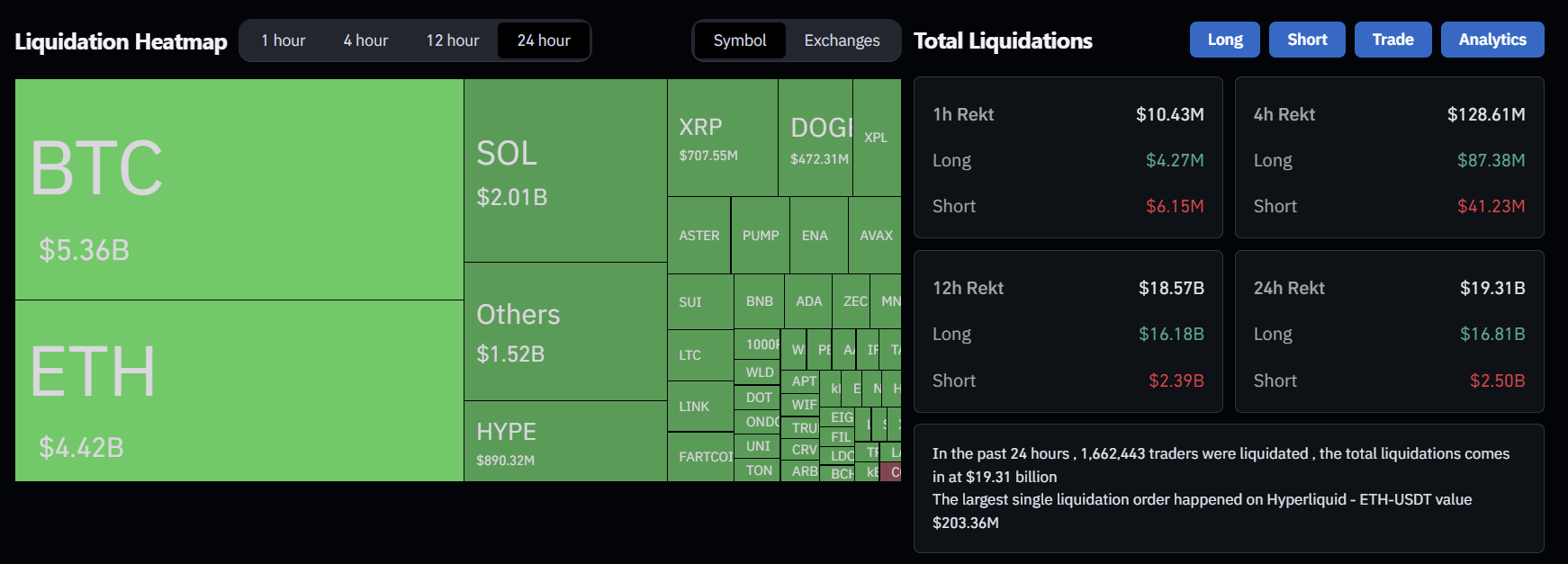1568x564 pixels.
Task: Open the Trade button
Action: (1392, 40)
